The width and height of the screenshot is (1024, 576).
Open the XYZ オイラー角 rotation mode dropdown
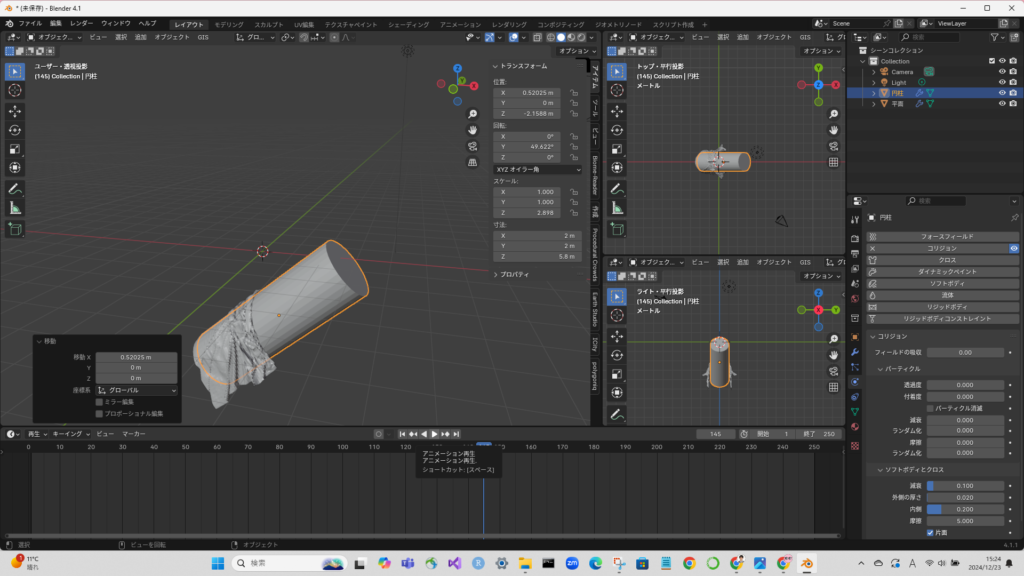pos(537,170)
